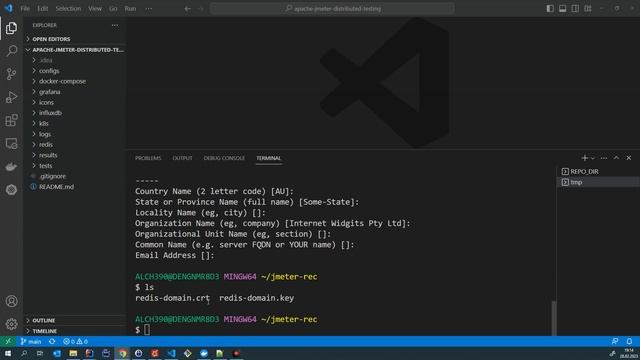Image resolution: width=640 pixels, height=360 pixels.
Task: Click the main branch status item
Action: [31, 341]
